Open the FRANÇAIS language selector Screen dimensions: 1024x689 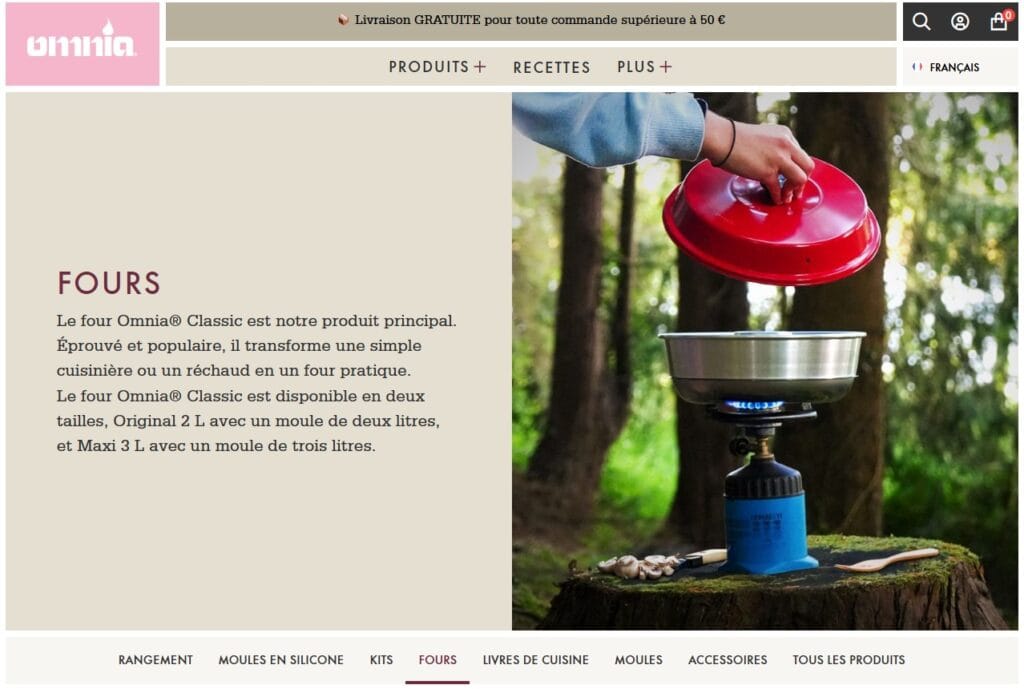(x=946, y=67)
